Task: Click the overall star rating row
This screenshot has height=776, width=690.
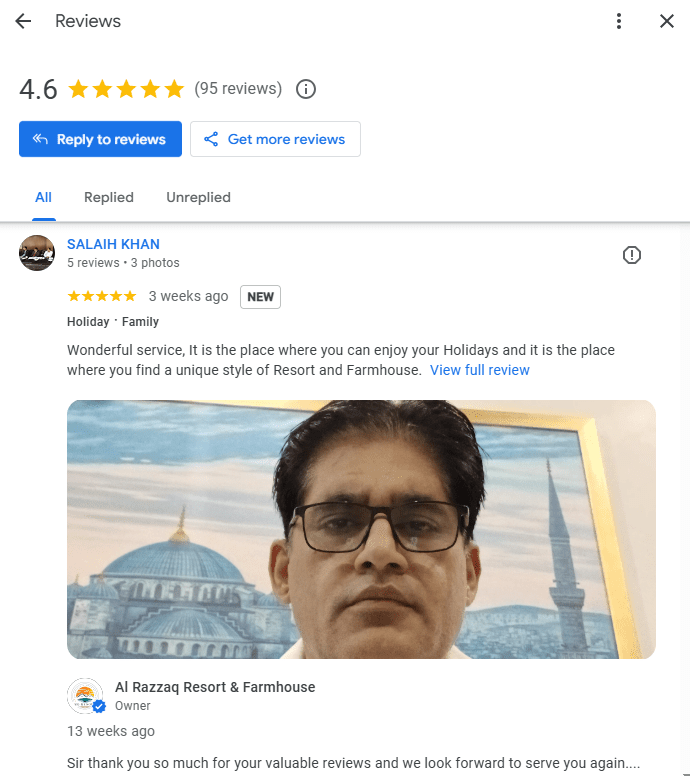Action: (126, 89)
